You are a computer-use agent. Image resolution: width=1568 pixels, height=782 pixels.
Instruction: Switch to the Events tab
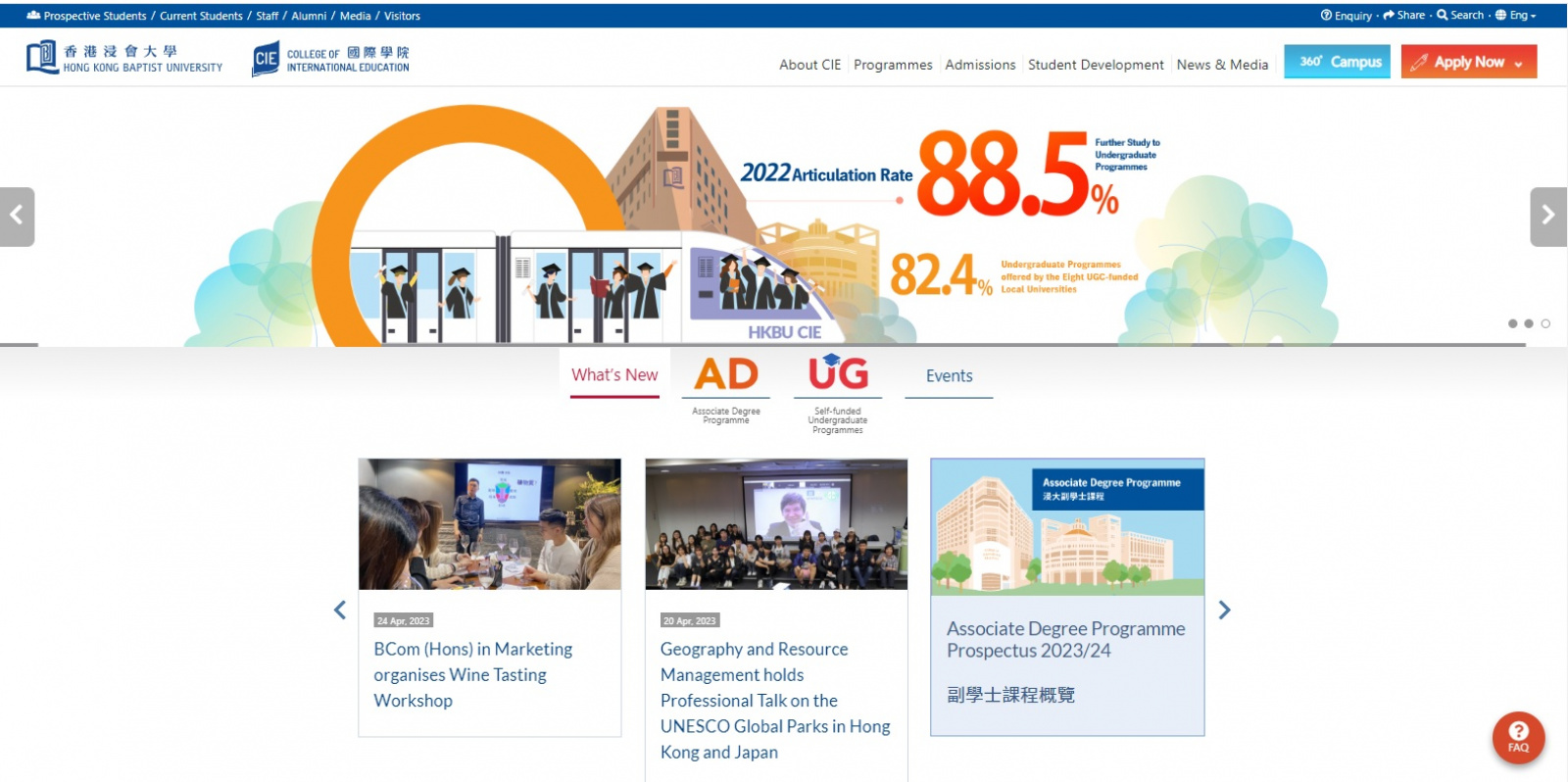point(949,375)
